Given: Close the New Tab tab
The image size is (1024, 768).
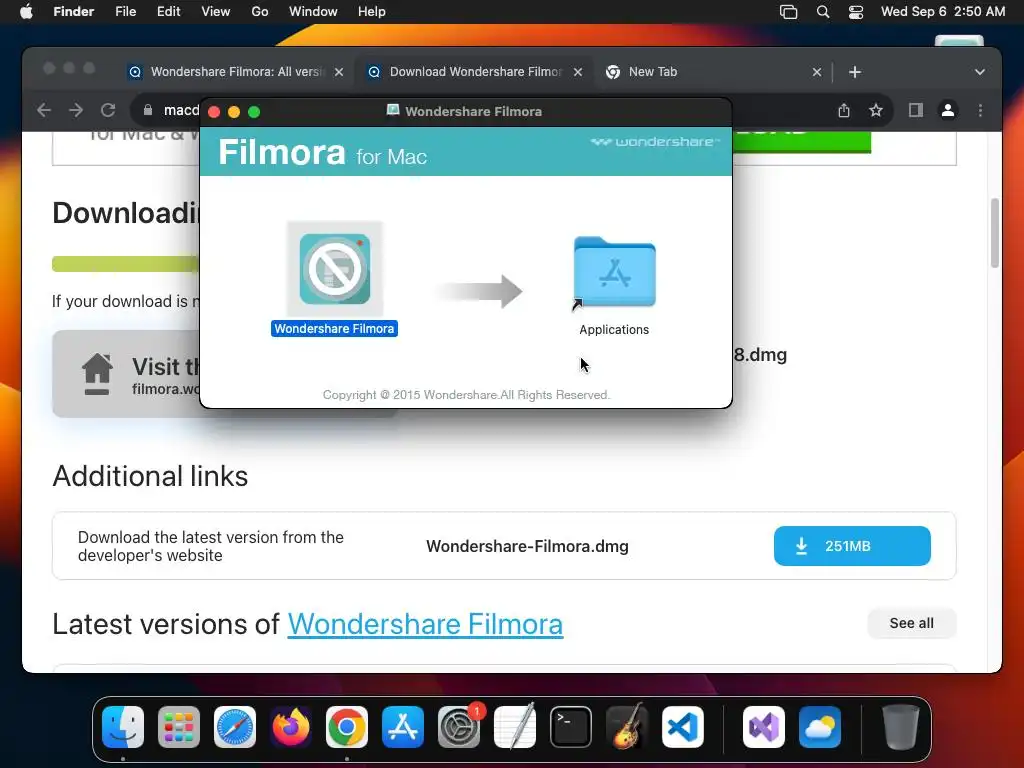Looking at the screenshot, I should 817,72.
